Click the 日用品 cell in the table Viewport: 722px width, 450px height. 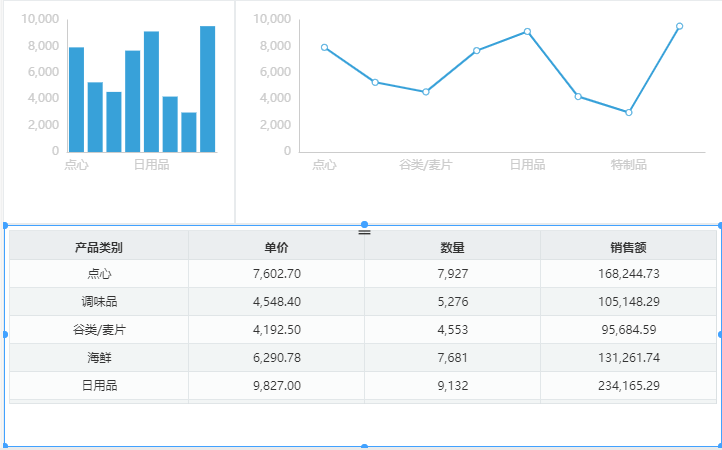[99, 386]
